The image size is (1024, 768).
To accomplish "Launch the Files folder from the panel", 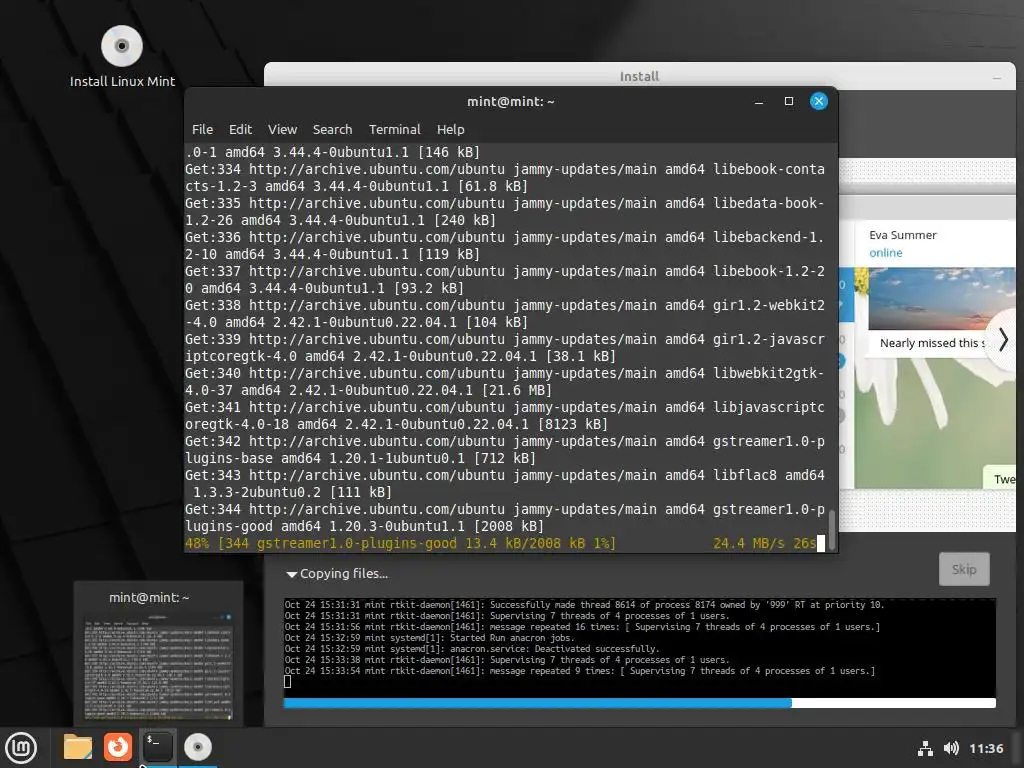I will [78, 747].
